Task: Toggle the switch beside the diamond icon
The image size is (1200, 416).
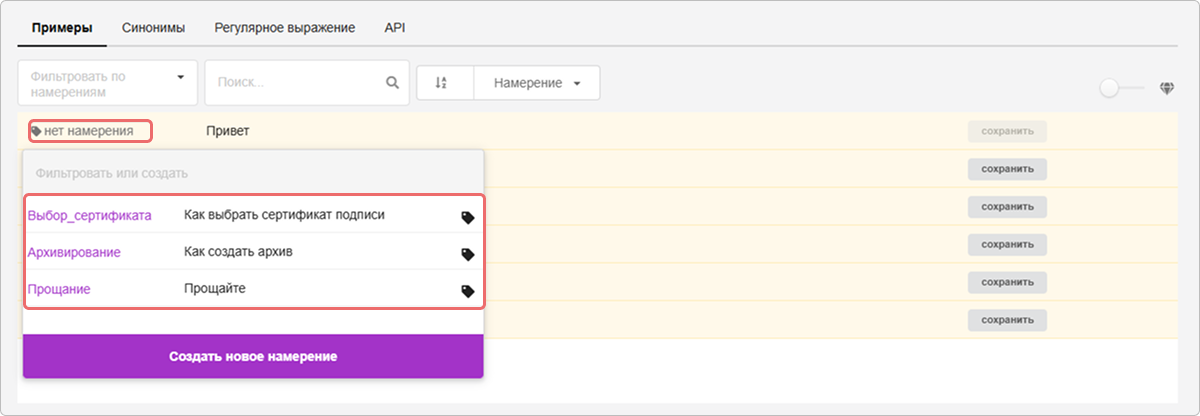Action: point(1121,88)
